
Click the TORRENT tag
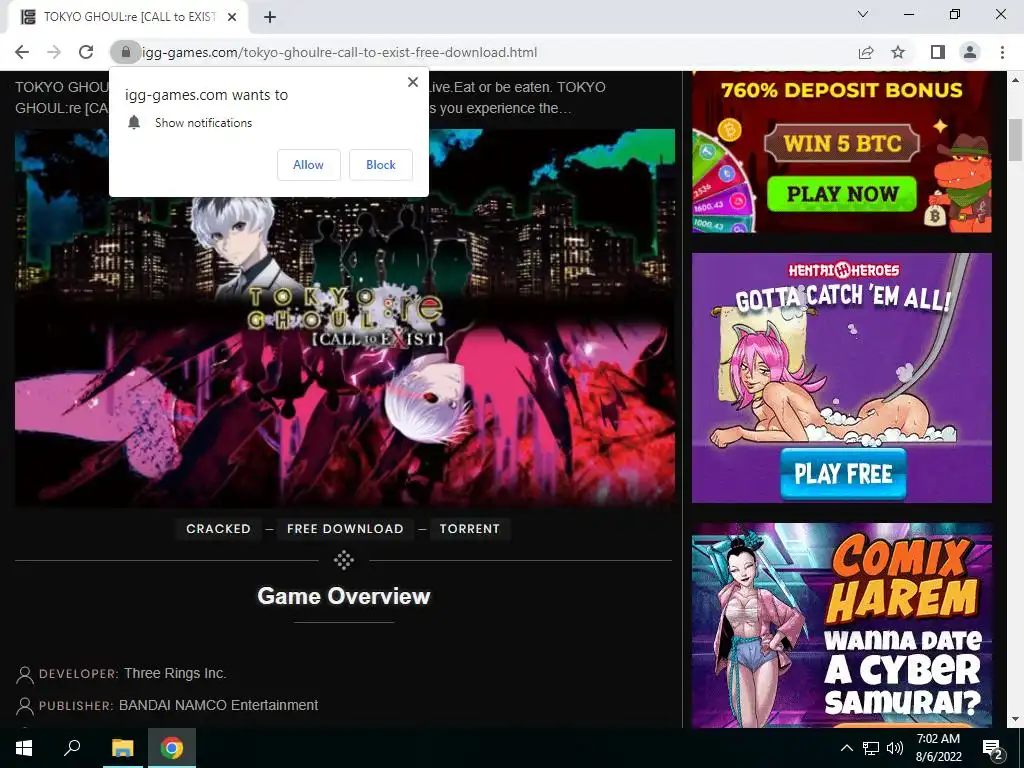[x=470, y=529]
